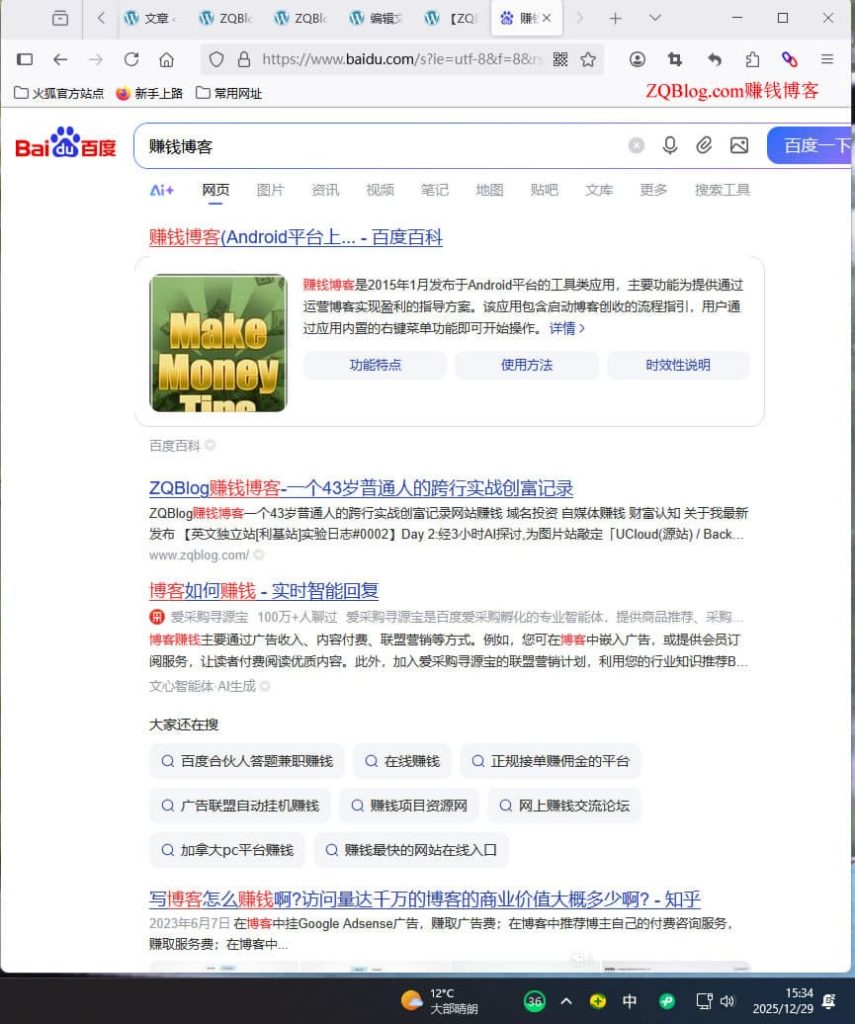
Task: Switch to the 【ZQ browser tab
Action: tap(451, 18)
